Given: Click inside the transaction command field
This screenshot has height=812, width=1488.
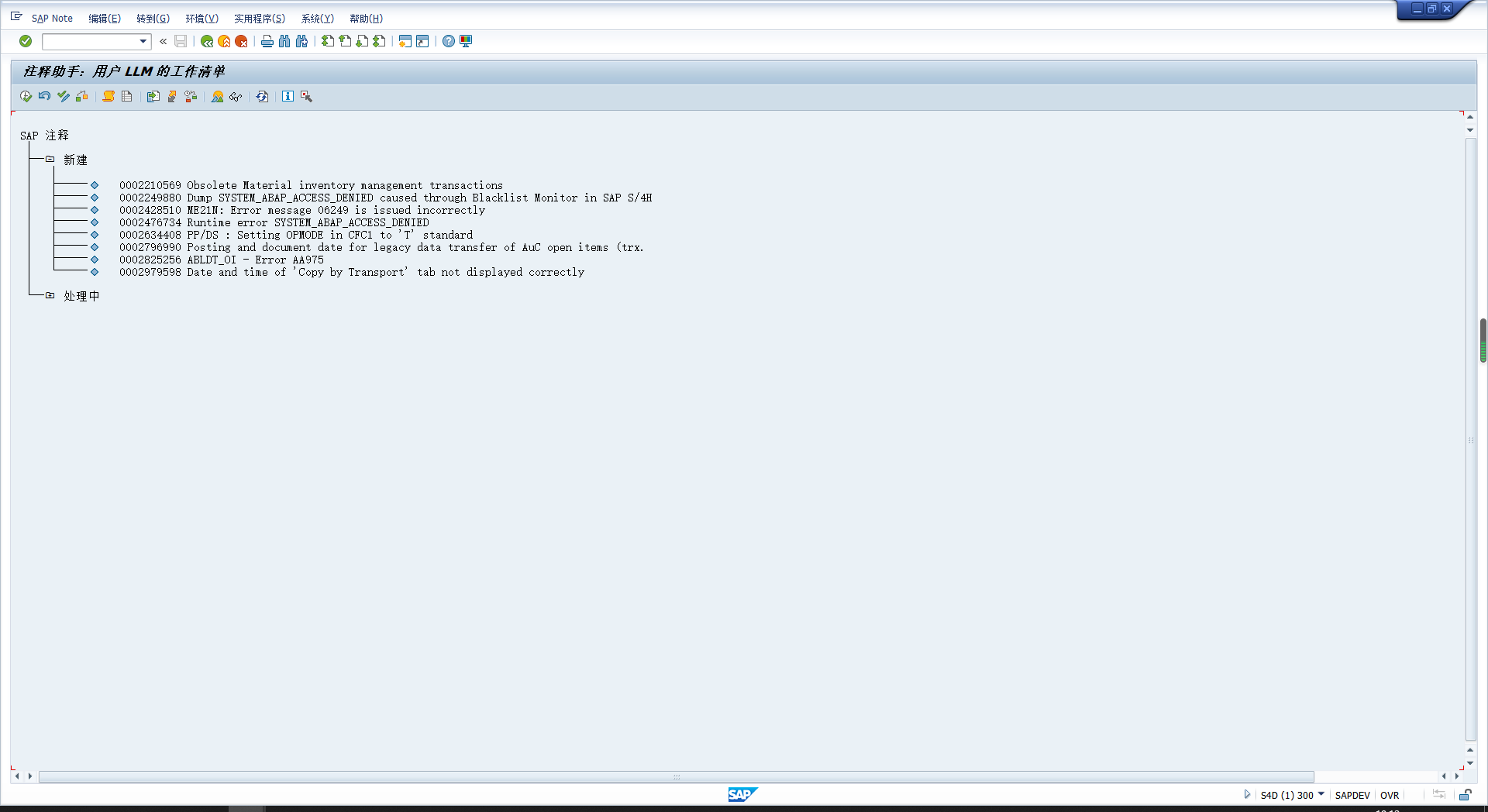Looking at the screenshot, I should click(x=90, y=41).
